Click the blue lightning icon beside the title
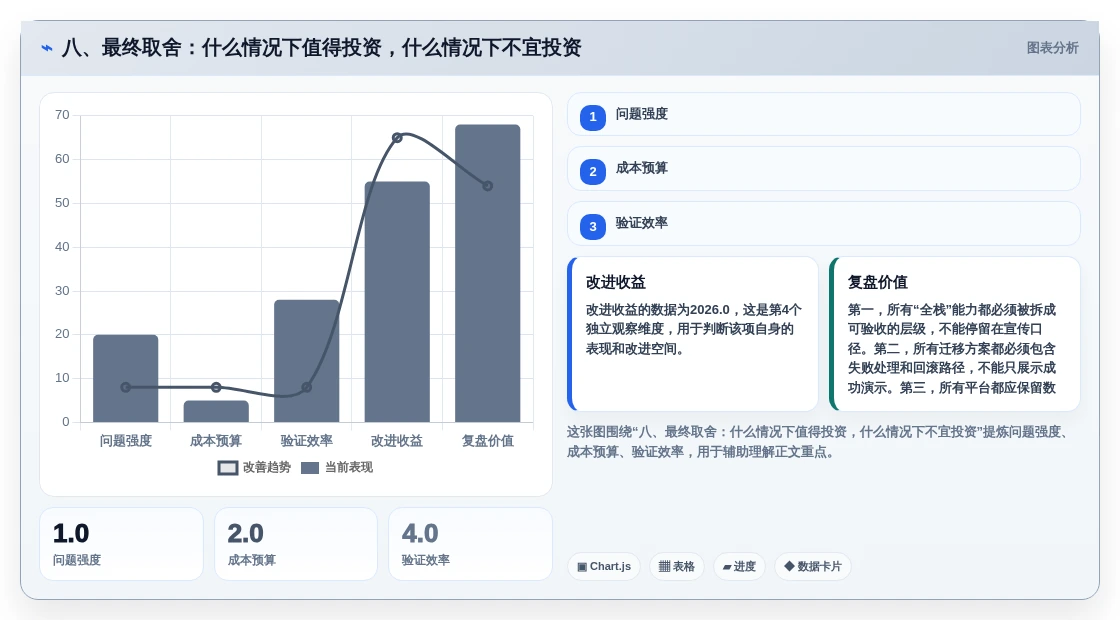Screen dimensions: 1120x620 [47, 48]
